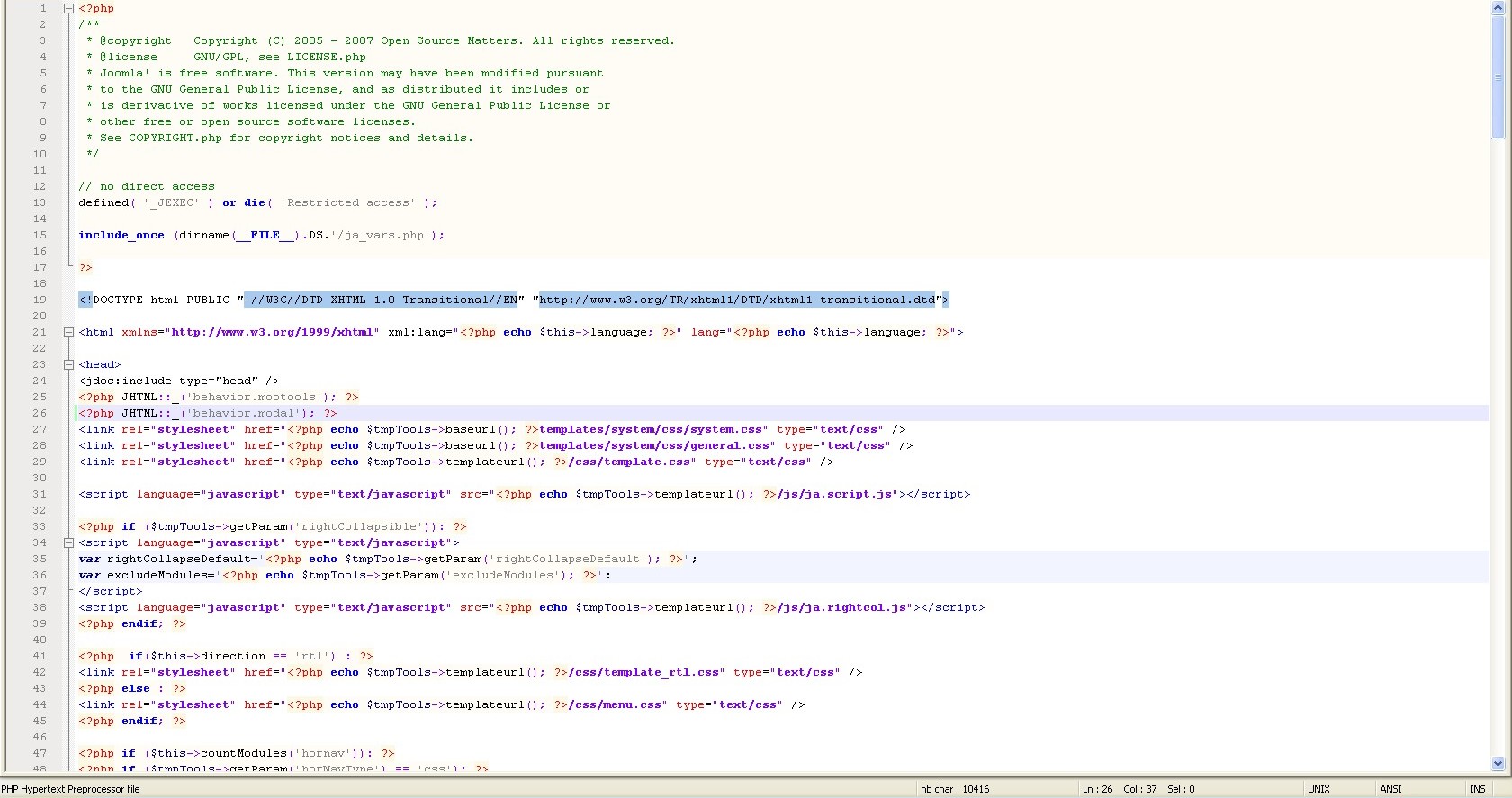The height and width of the screenshot is (798, 1512).
Task: Click the "UNIX" line-ending status entry
Action: point(1318,789)
